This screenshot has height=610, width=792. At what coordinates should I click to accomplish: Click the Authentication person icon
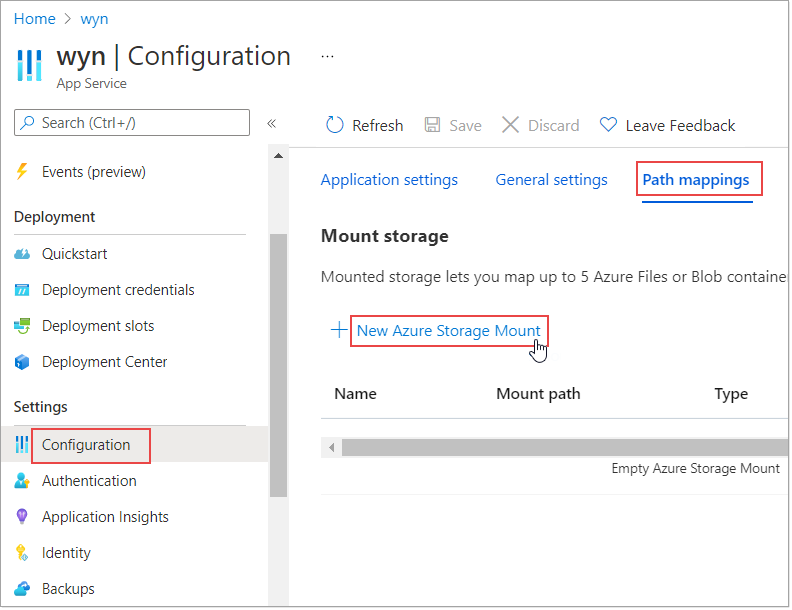22,481
